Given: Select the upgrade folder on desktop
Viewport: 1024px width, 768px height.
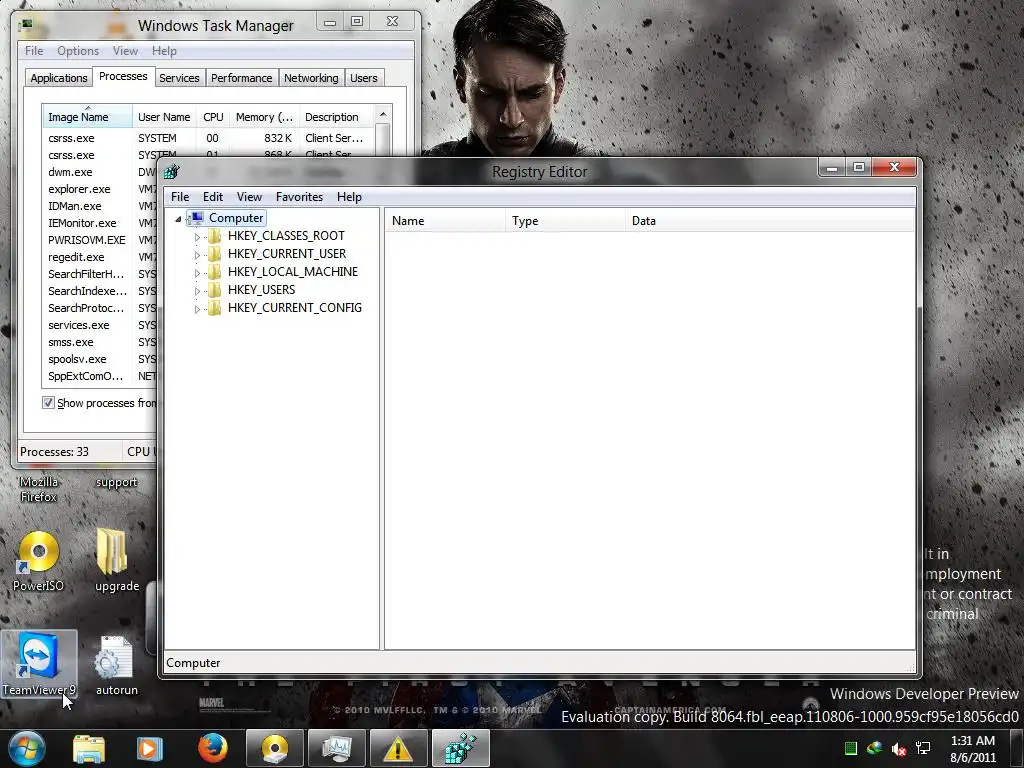Looking at the screenshot, I should pyautogui.click(x=117, y=561).
